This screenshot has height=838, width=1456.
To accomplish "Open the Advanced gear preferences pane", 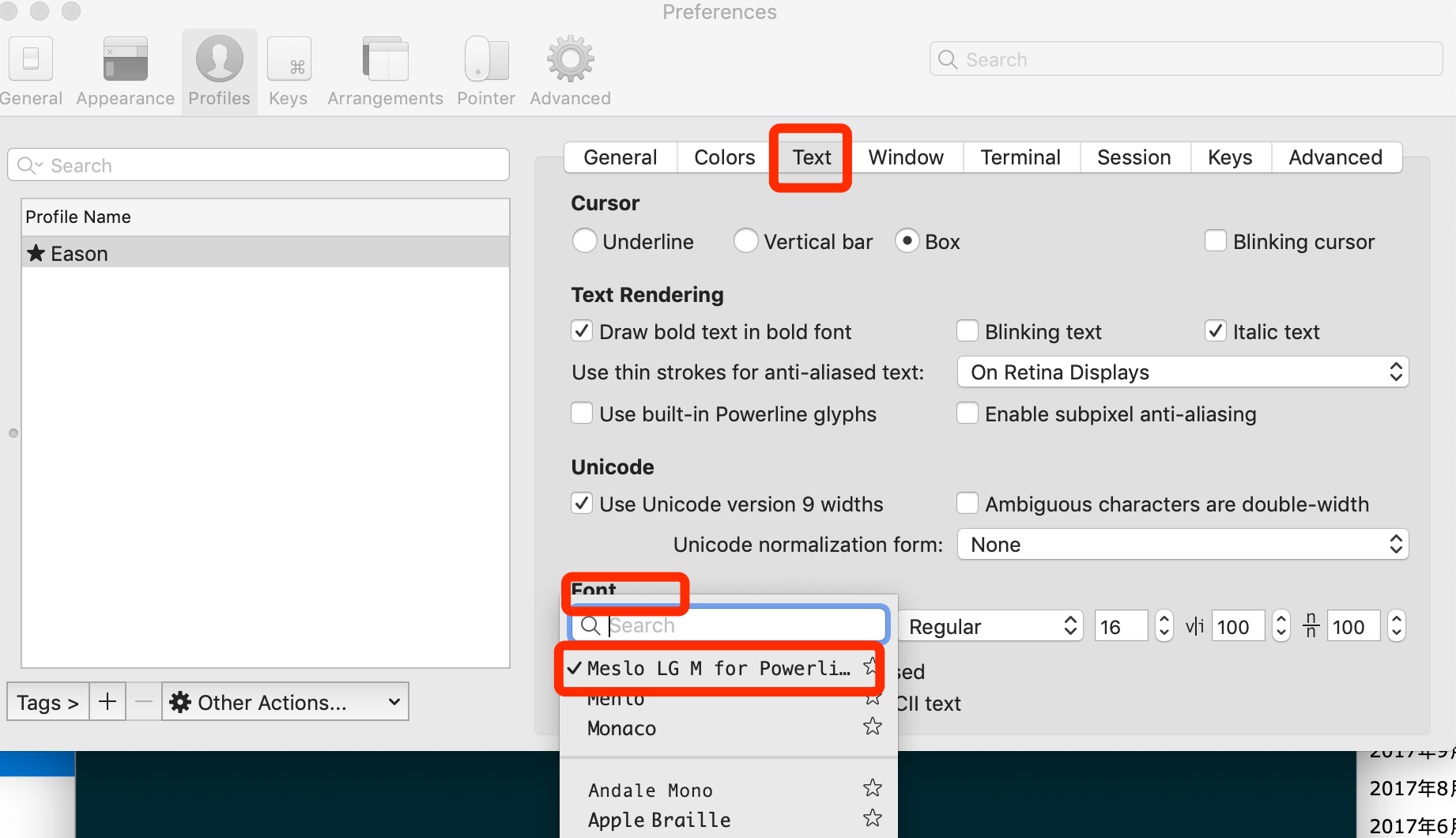I will (x=570, y=71).
